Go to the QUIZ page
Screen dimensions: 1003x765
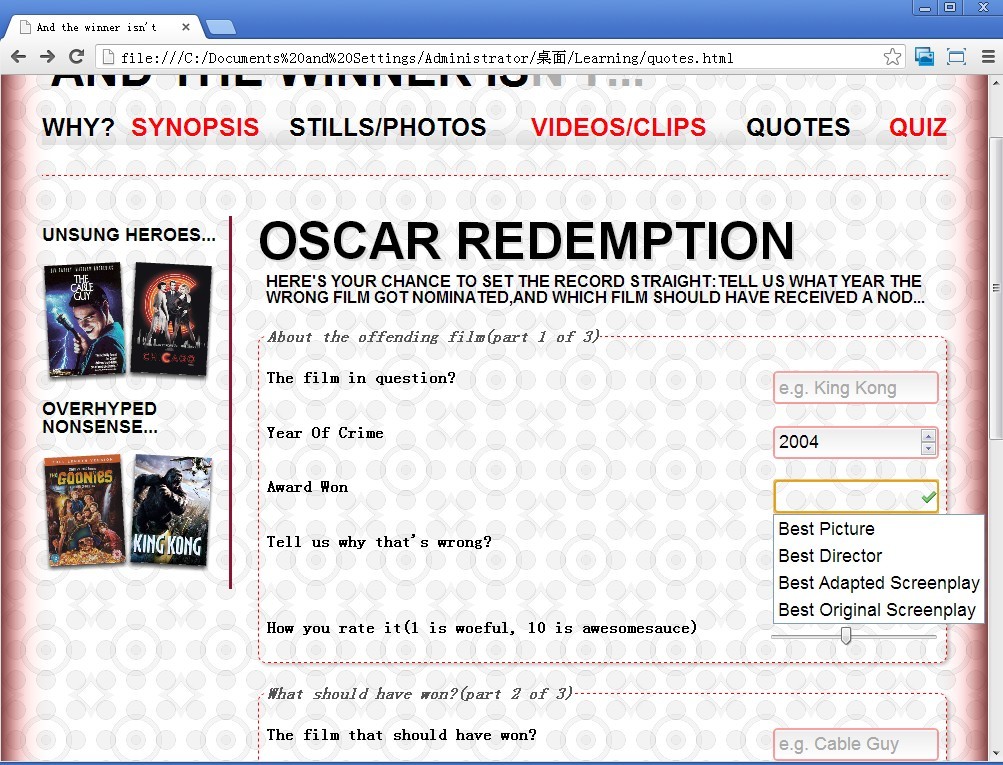click(917, 127)
